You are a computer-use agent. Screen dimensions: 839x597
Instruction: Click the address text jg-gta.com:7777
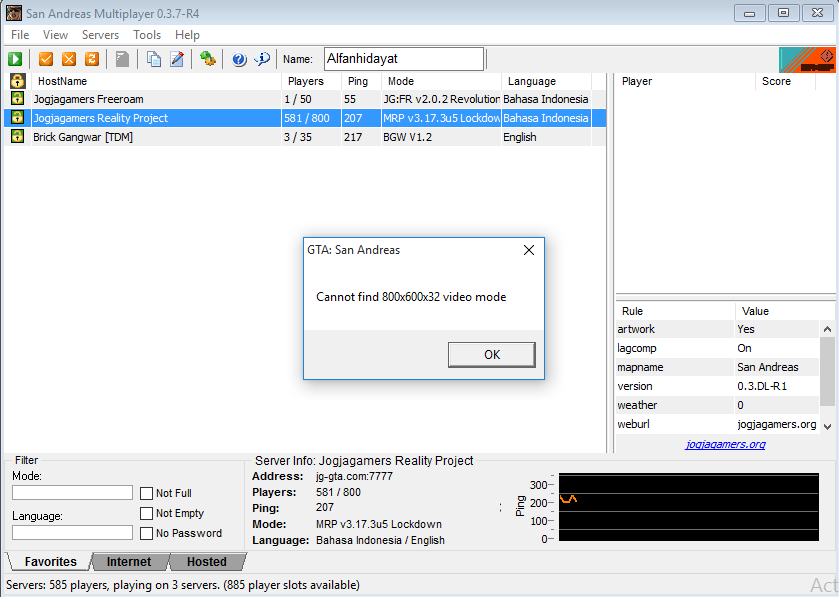[354, 476]
